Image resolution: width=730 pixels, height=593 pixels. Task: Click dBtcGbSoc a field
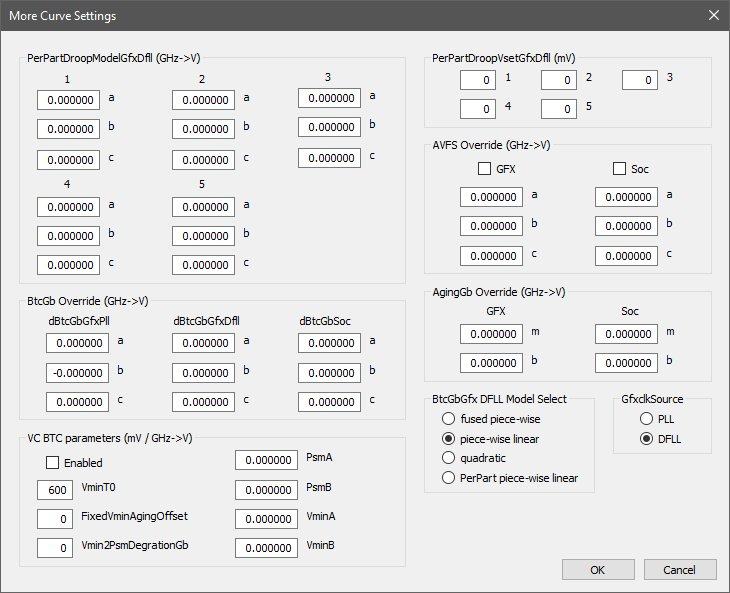(x=330, y=343)
